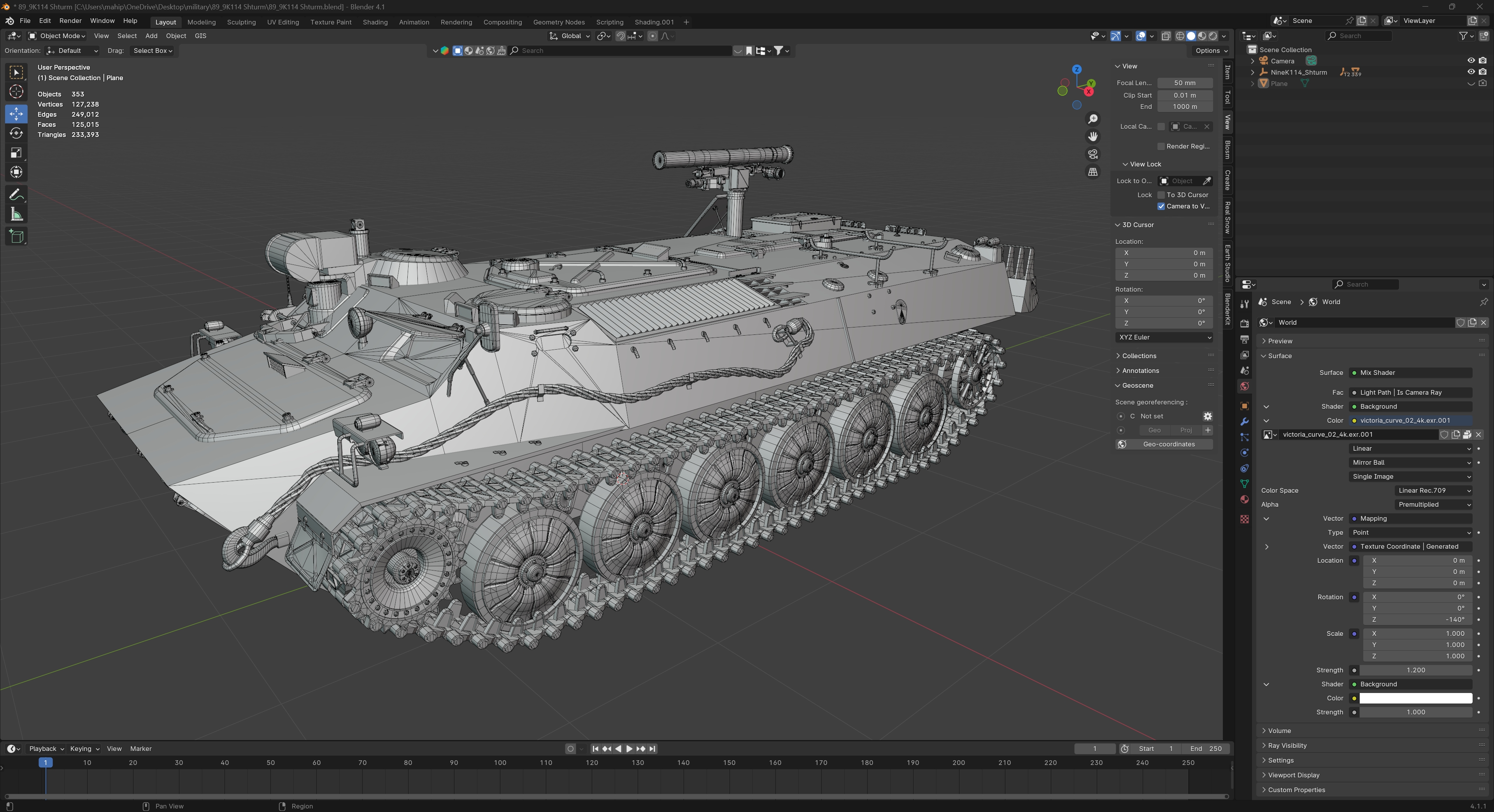Open the Color Space Linear Rec.709 dropdown
This screenshot has width=1494, height=812.
coord(1433,490)
